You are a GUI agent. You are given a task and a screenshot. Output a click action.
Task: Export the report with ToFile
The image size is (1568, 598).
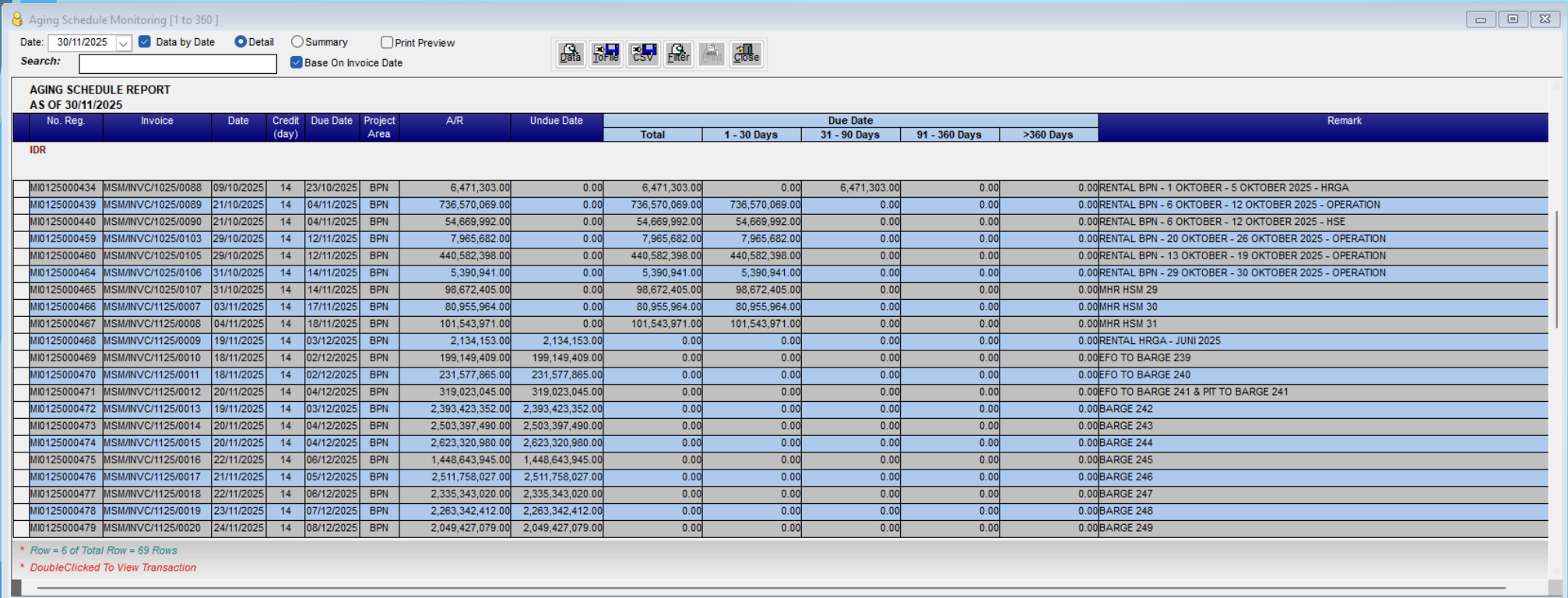606,54
